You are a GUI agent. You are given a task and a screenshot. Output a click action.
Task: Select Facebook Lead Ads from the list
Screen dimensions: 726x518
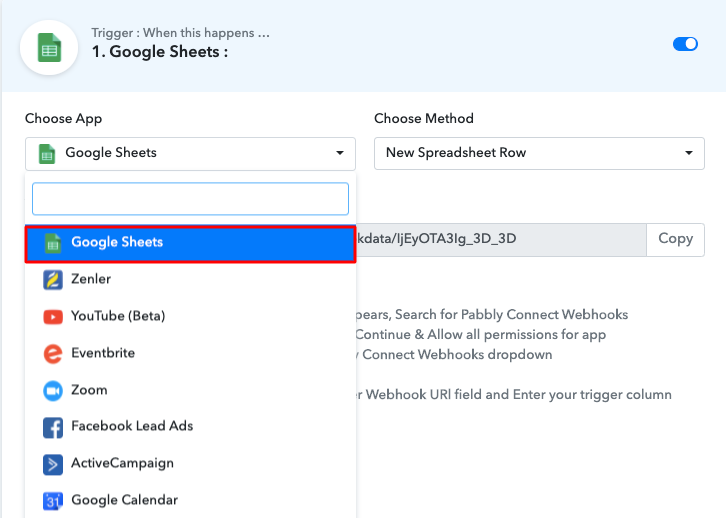pyautogui.click(x=190, y=426)
